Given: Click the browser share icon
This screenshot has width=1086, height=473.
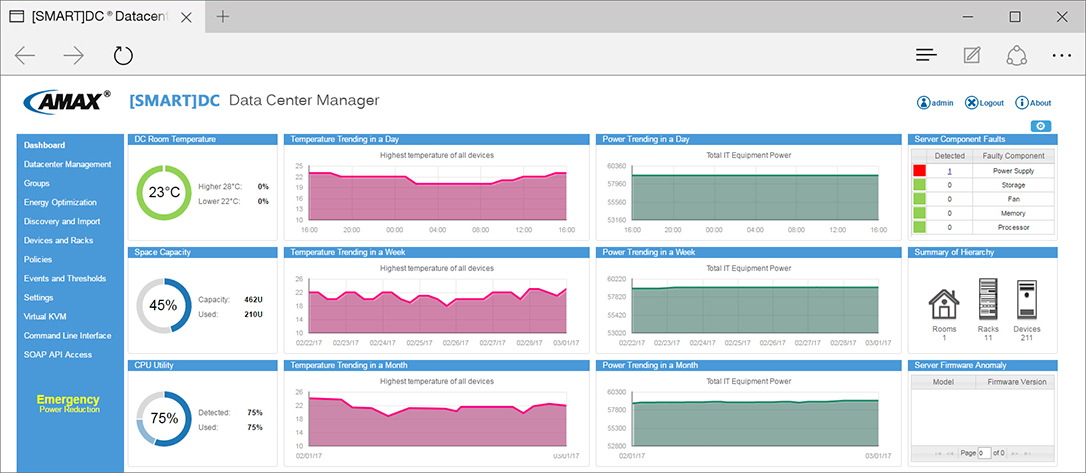Looking at the screenshot, I should point(1016,55).
